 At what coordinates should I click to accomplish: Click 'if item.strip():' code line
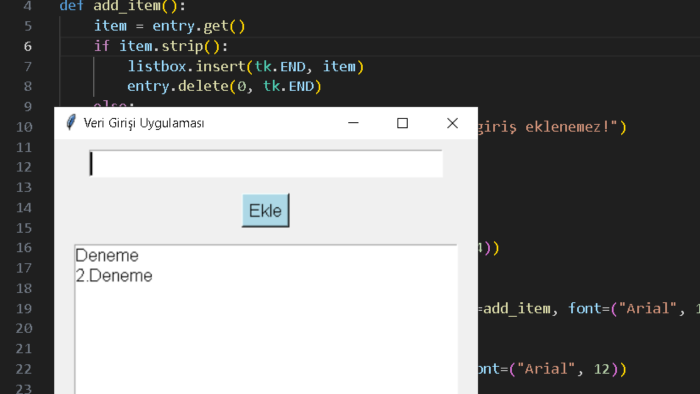pos(161,46)
